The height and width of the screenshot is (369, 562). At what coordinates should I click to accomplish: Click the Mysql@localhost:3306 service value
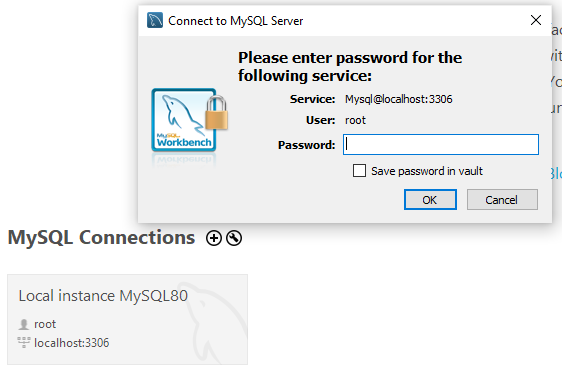tap(399, 99)
